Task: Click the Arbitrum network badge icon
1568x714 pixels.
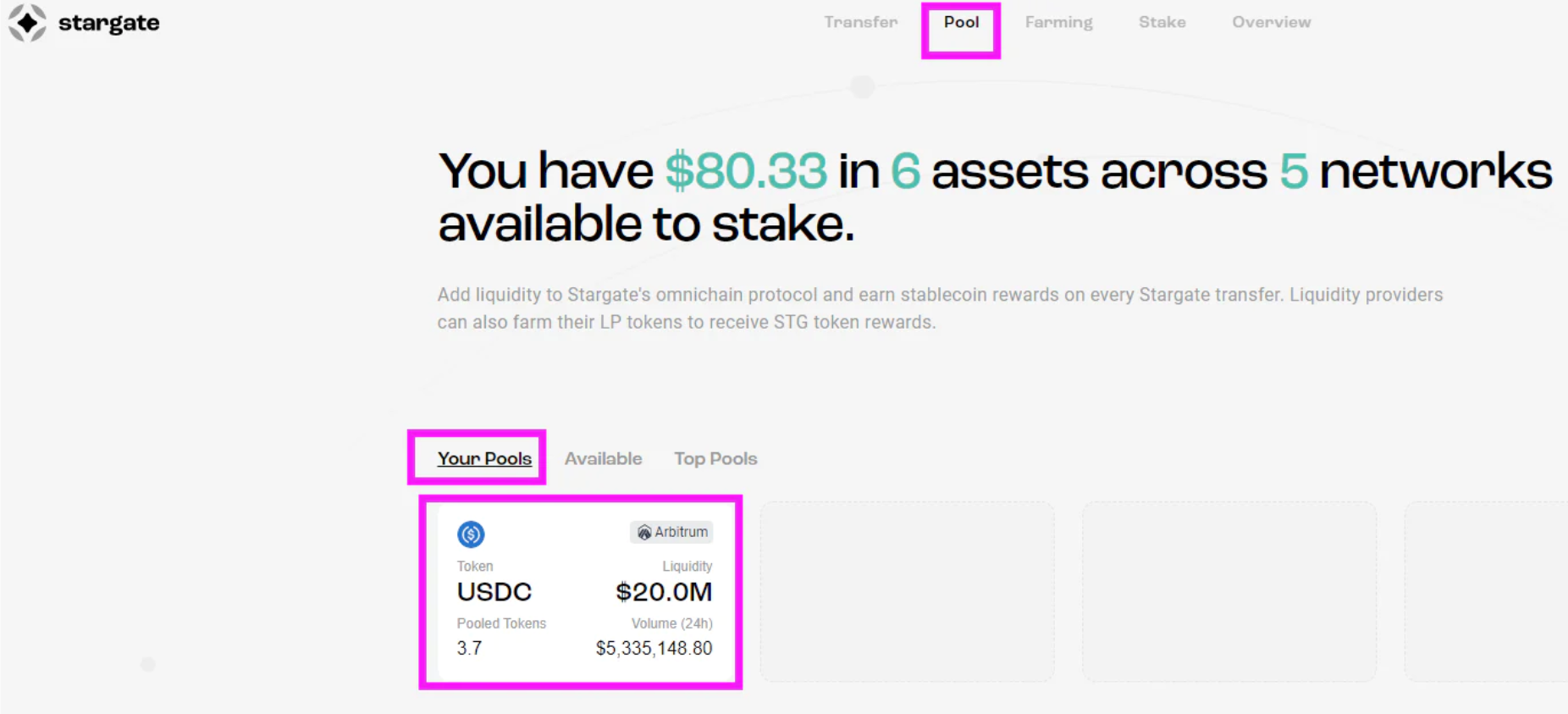Action: click(x=644, y=533)
